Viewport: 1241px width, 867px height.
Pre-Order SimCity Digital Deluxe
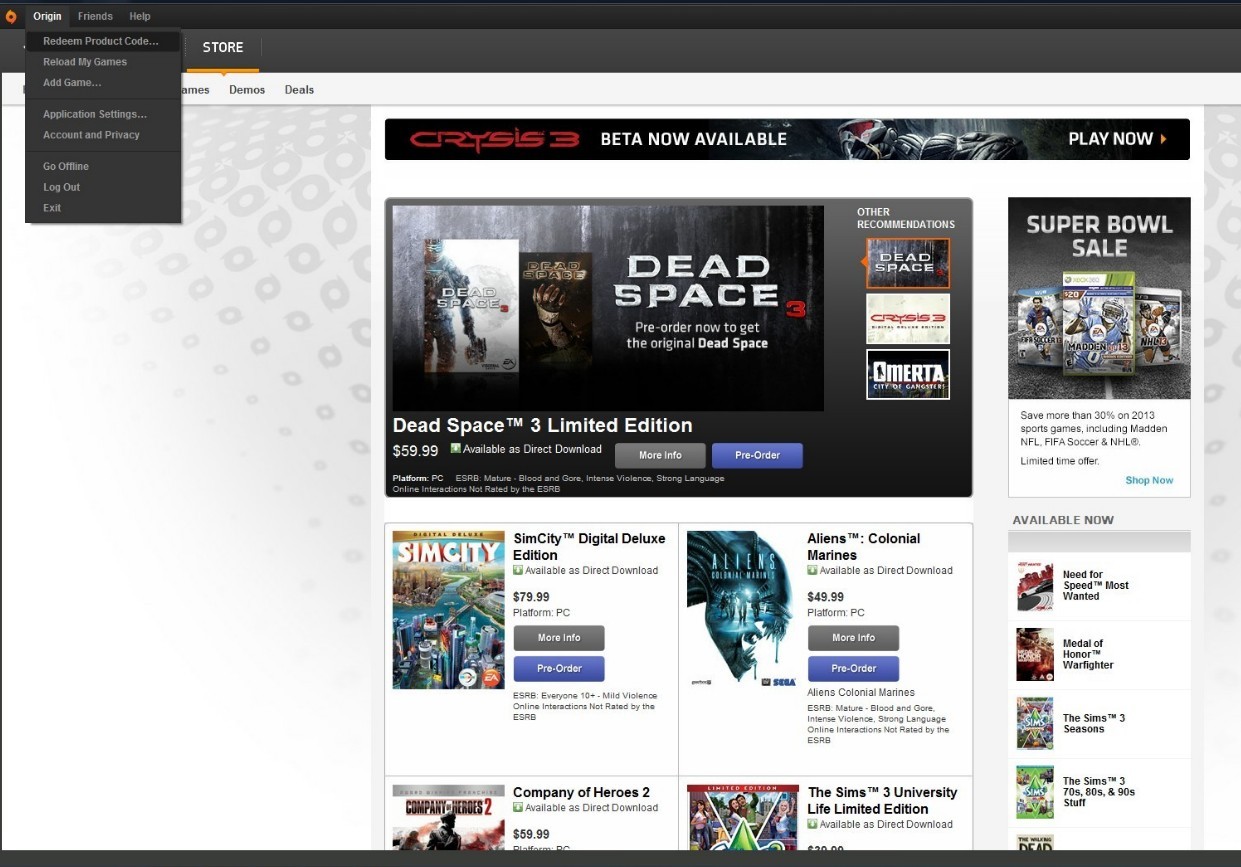[x=559, y=668]
